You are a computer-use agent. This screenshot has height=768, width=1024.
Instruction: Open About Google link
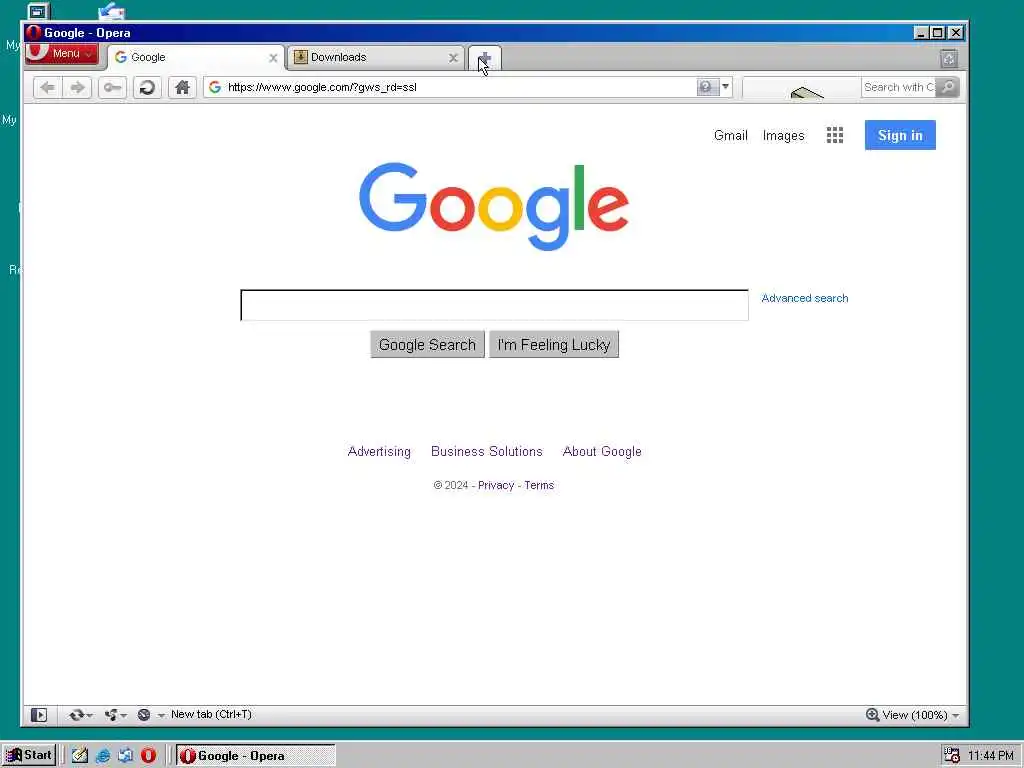point(602,451)
